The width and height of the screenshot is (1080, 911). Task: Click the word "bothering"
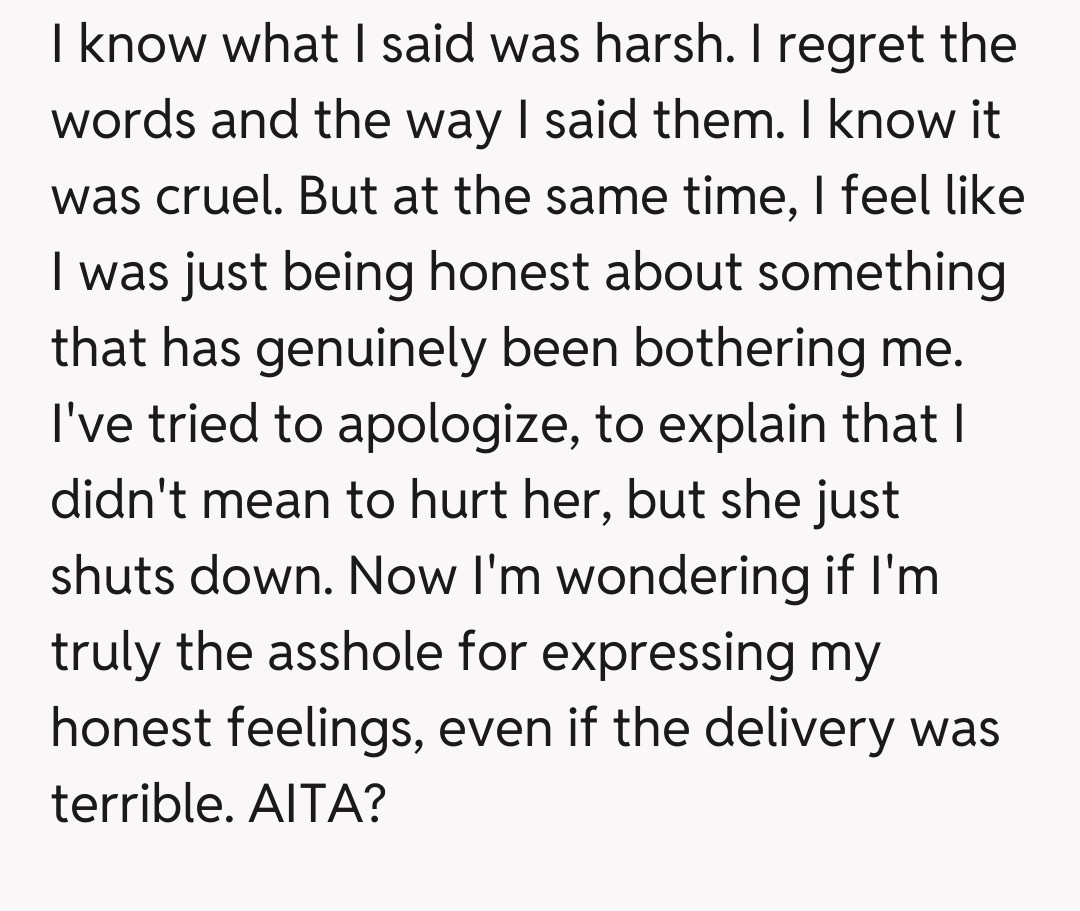tap(751, 349)
